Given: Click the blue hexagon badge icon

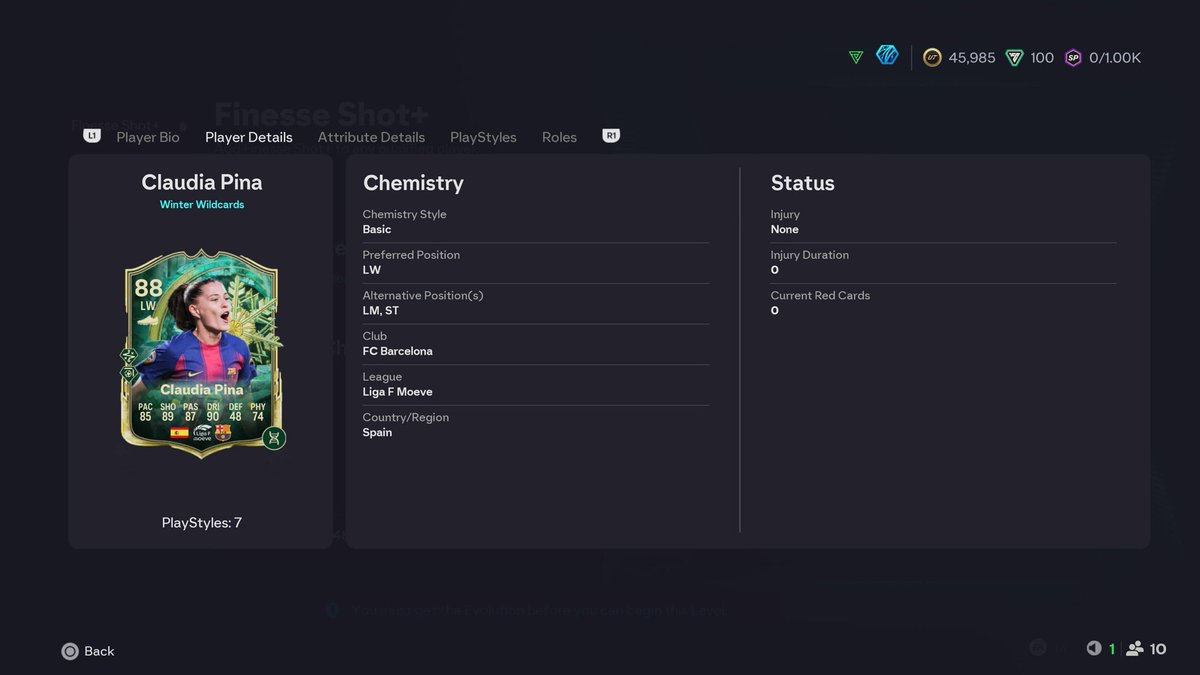Looking at the screenshot, I should (887, 55).
